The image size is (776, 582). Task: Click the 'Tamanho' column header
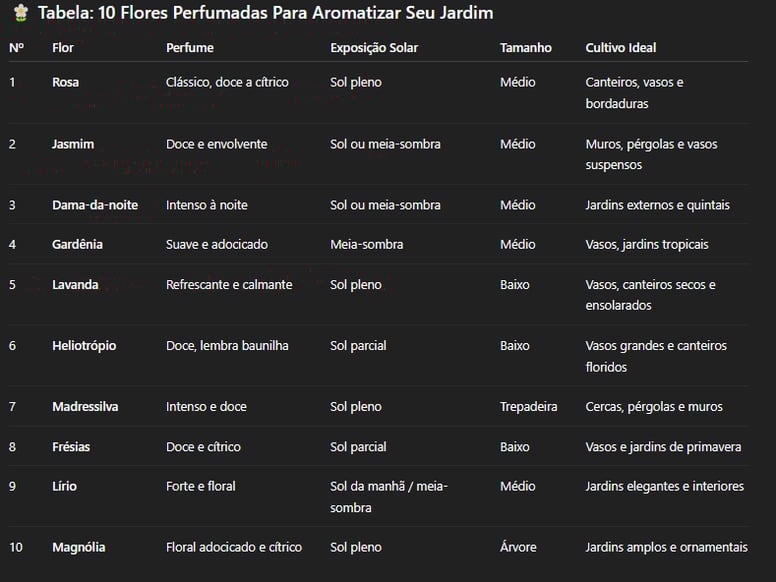[x=526, y=48]
